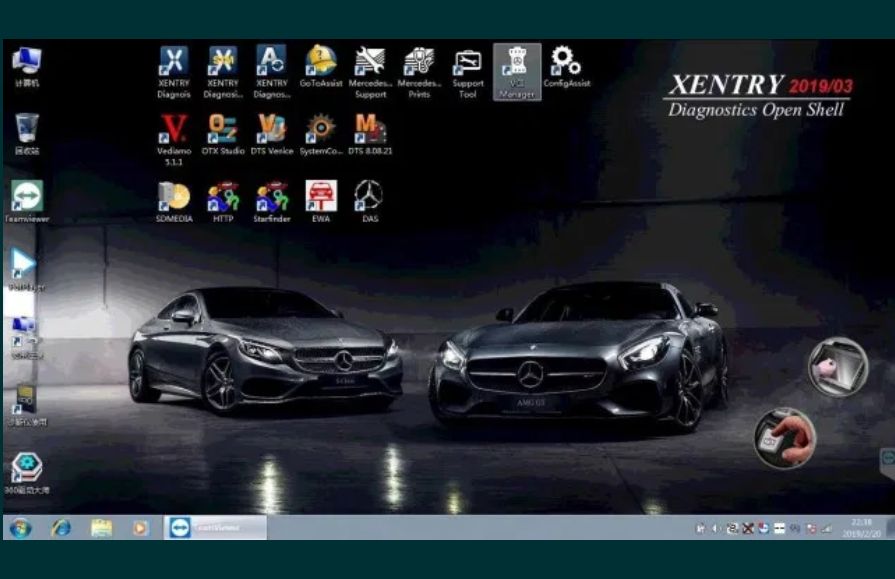
Task: Open the SDMEDIA disc shortcut
Action: [x=174, y=202]
